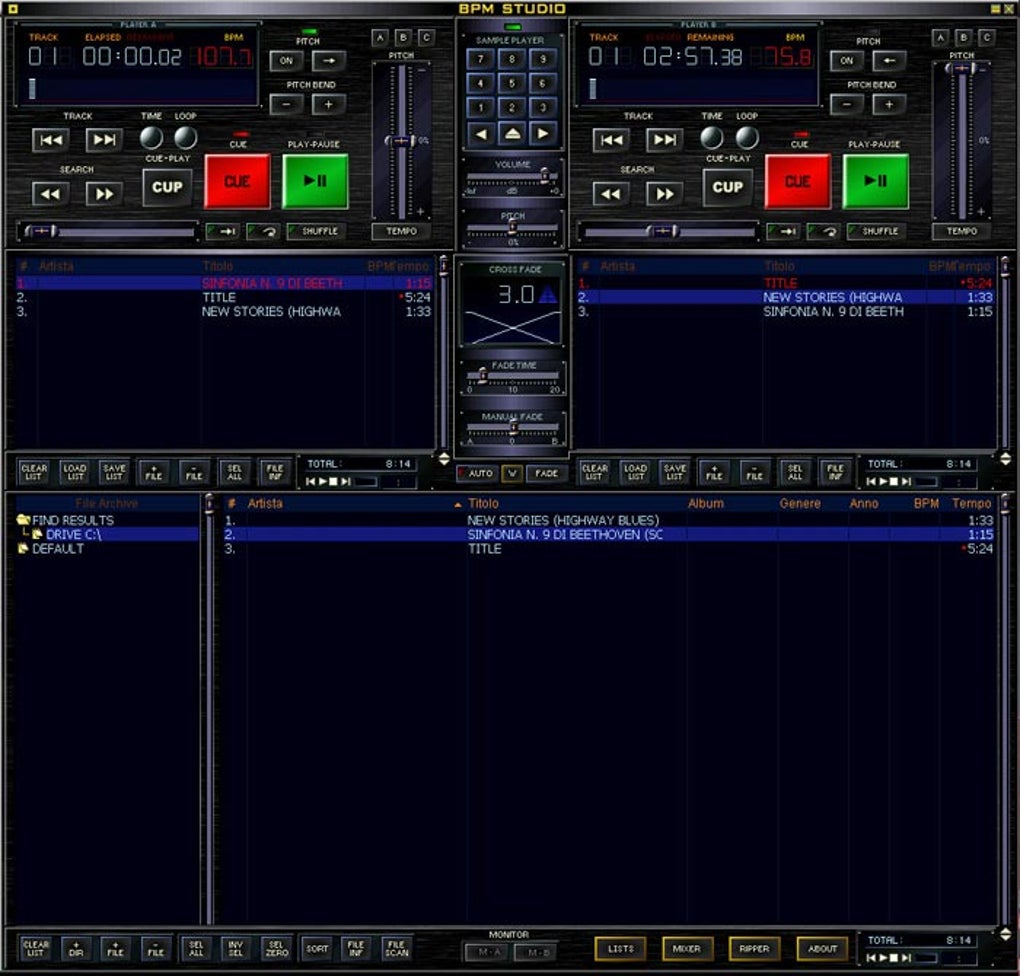Switch to the RIPPER tab
Image resolution: width=1020 pixels, height=976 pixels.
click(x=754, y=948)
